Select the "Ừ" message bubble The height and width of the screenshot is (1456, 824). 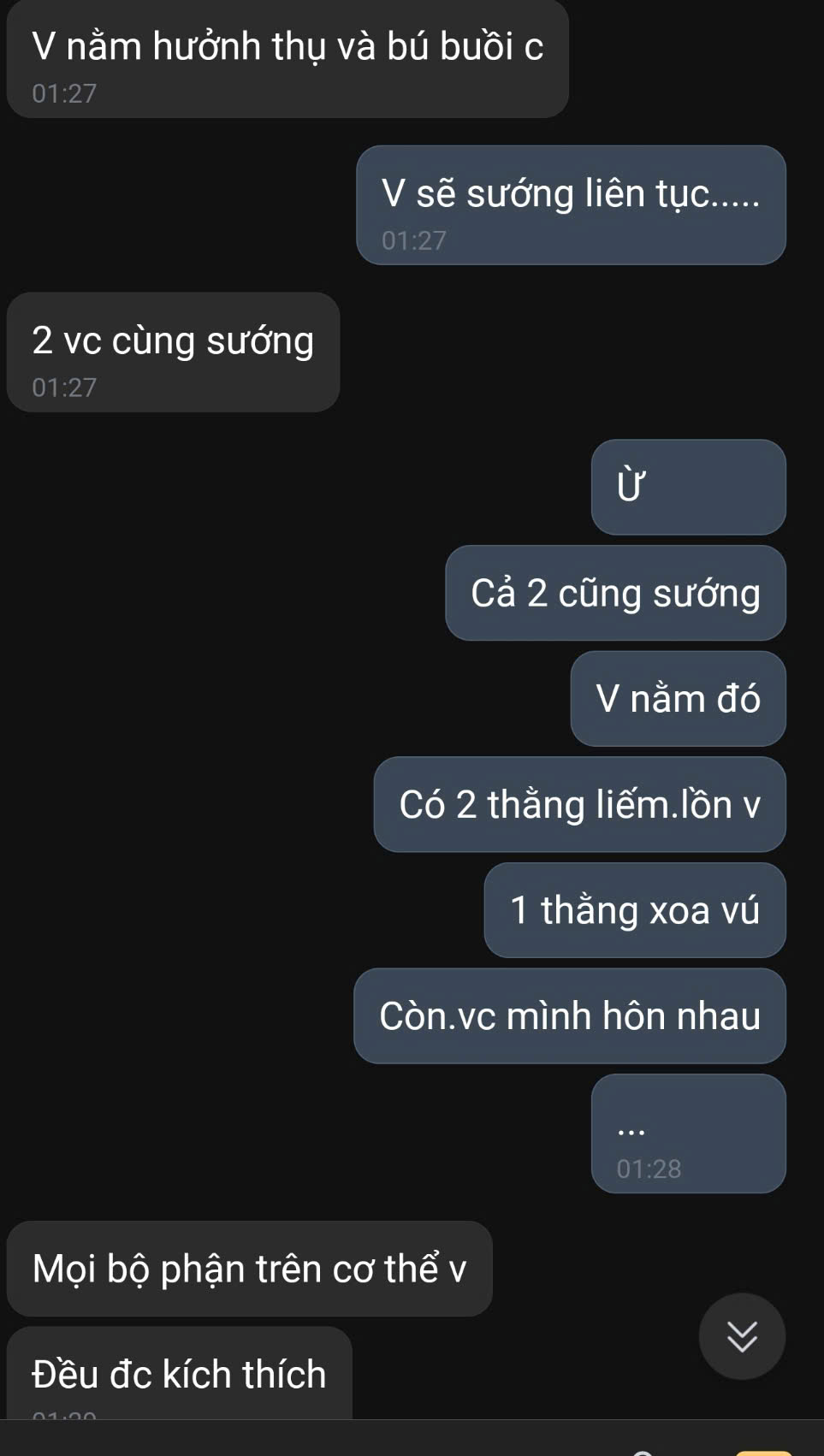(x=688, y=487)
